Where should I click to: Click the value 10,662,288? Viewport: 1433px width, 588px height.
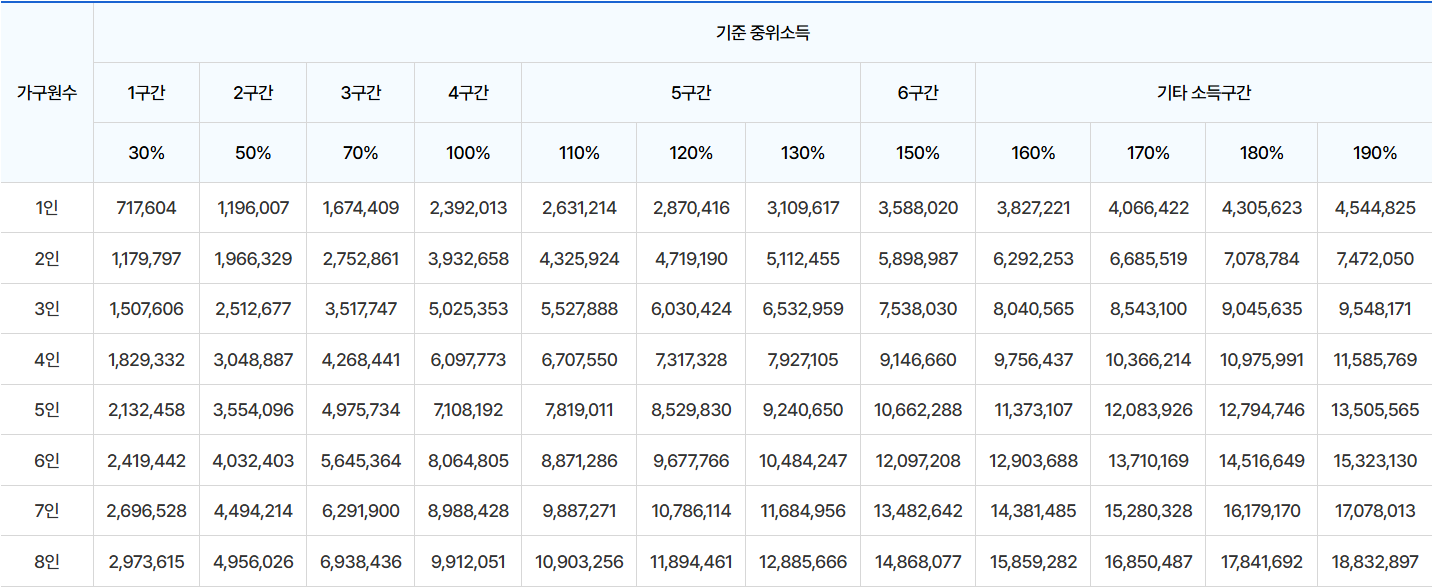[x=918, y=410]
